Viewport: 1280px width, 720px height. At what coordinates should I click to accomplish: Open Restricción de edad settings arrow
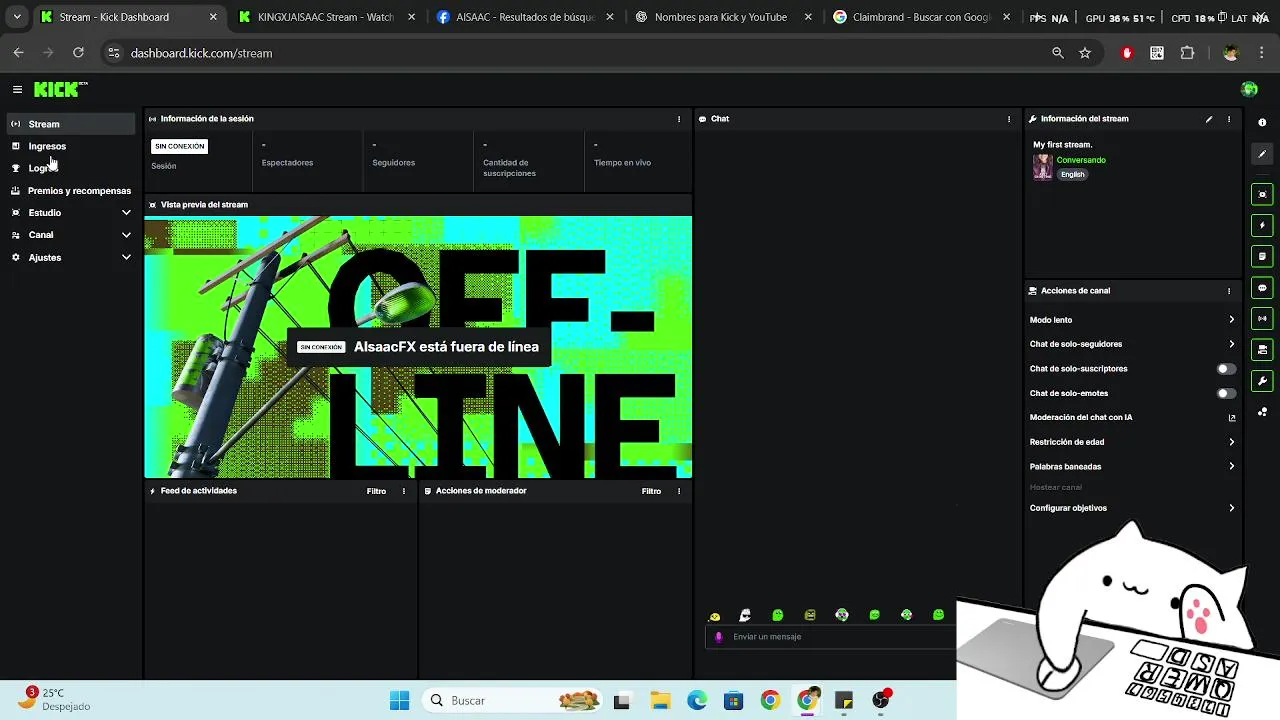coord(1231,442)
